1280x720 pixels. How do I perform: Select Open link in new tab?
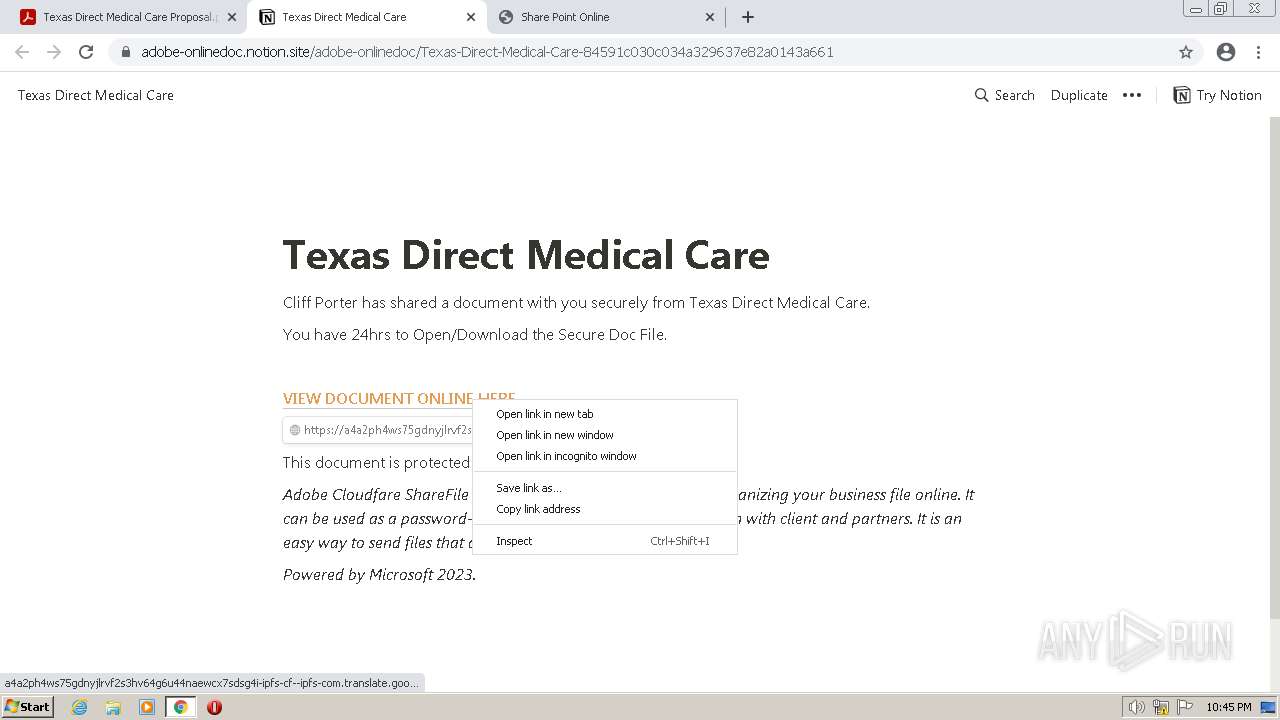pyautogui.click(x=605, y=414)
